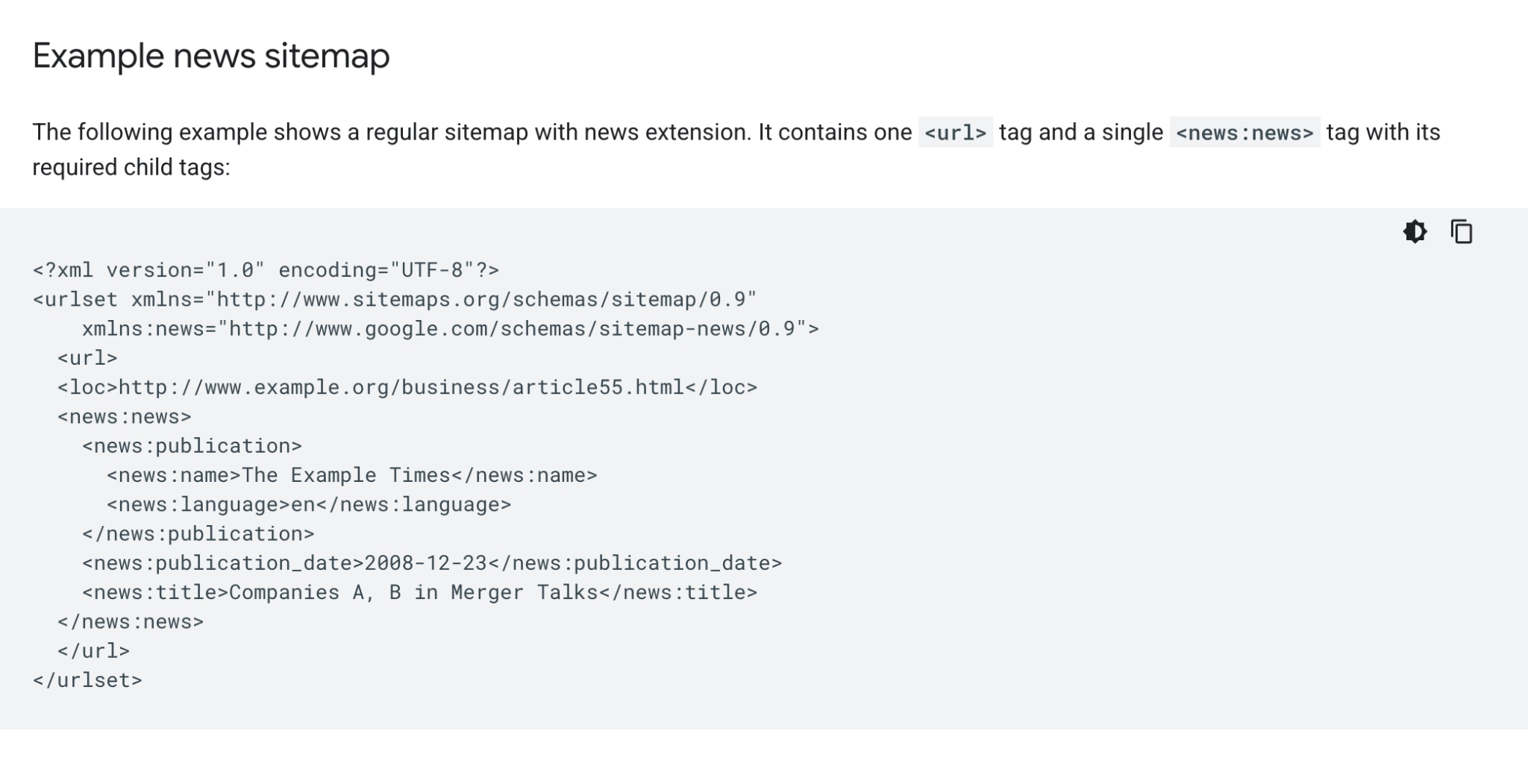Click the xmlns:news google.com schema line

point(450,329)
